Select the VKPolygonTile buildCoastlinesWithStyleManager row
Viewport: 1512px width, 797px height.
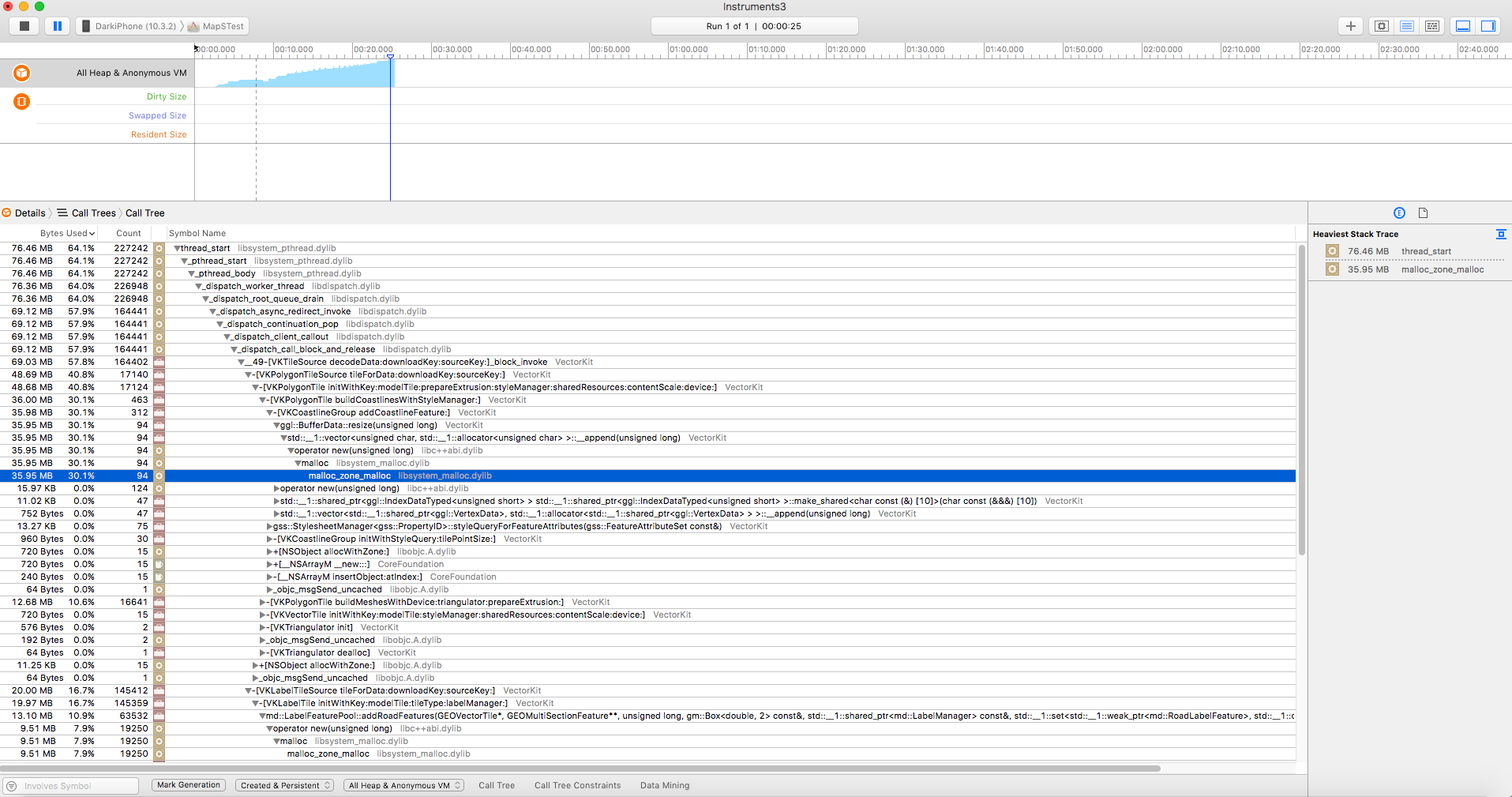click(647, 400)
